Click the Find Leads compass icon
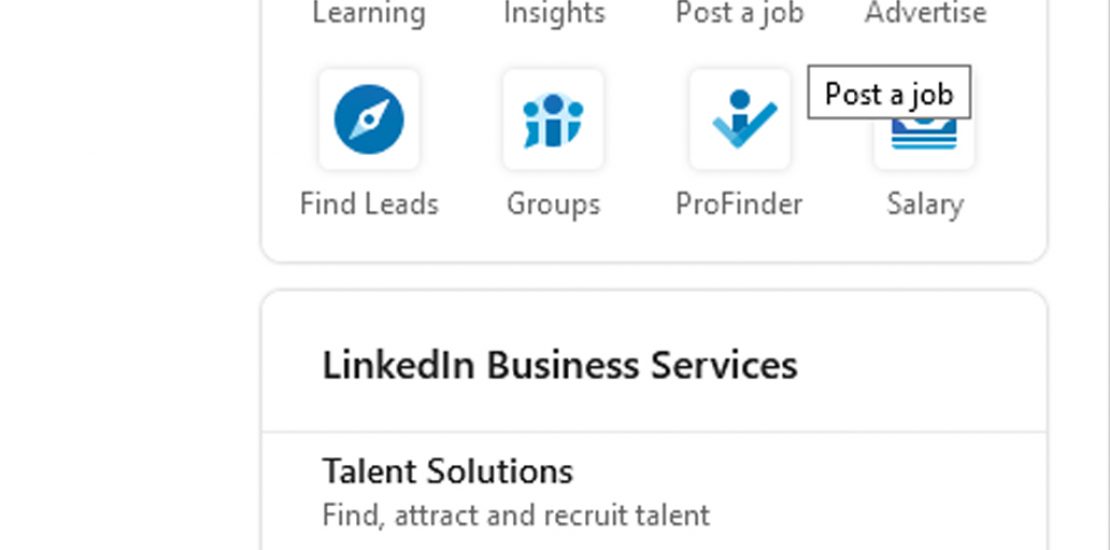1110x550 pixels. pyautogui.click(x=369, y=120)
